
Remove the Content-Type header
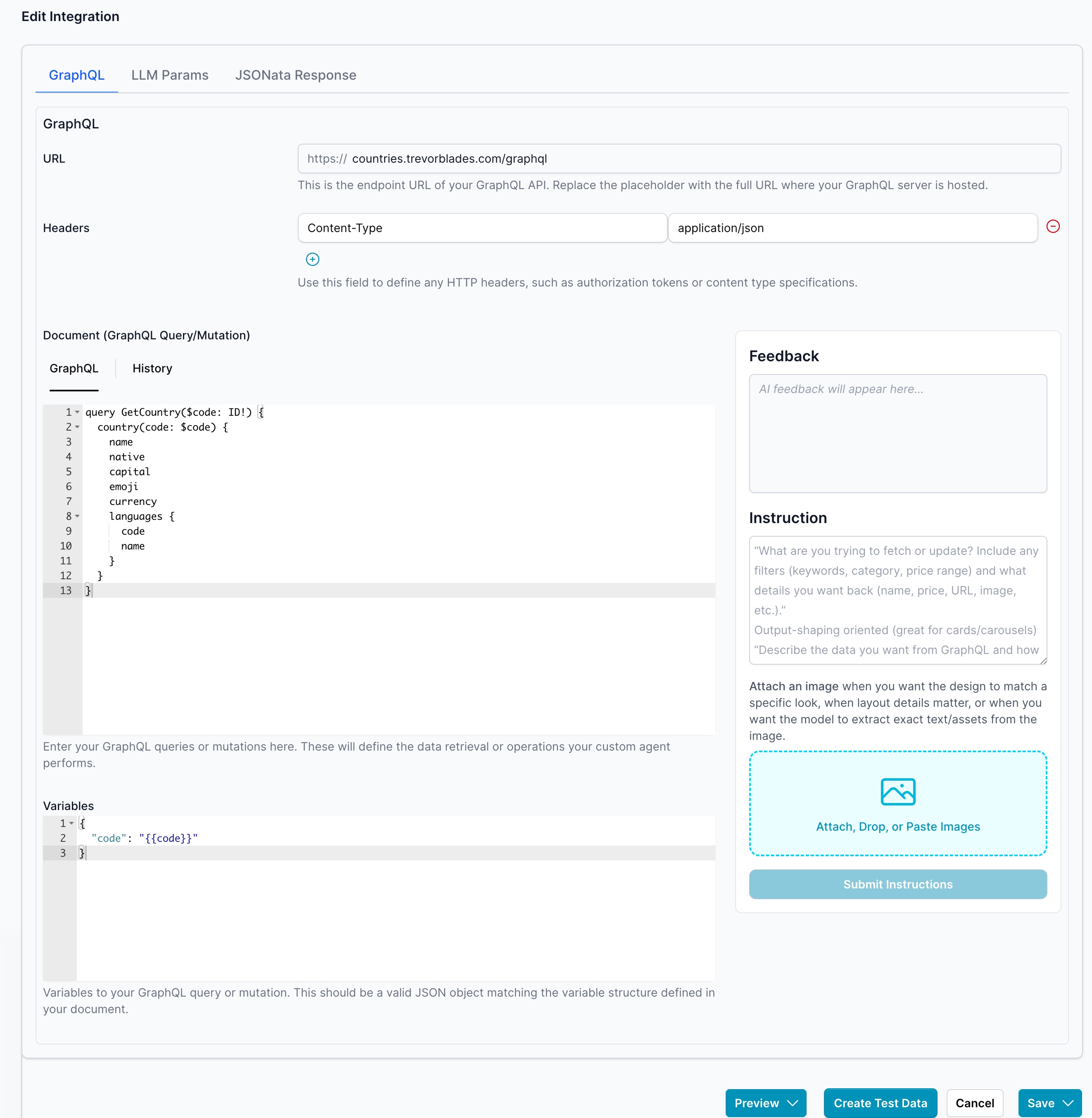tap(1054, 227)
